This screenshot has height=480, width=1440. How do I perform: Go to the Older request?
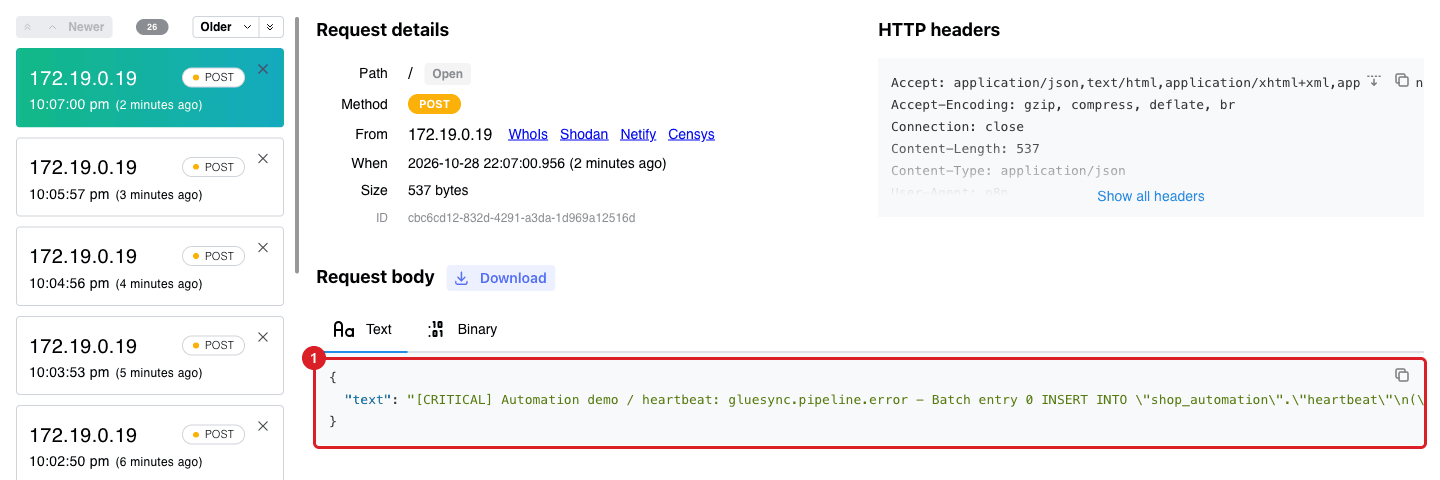click(x=225, y=27)
